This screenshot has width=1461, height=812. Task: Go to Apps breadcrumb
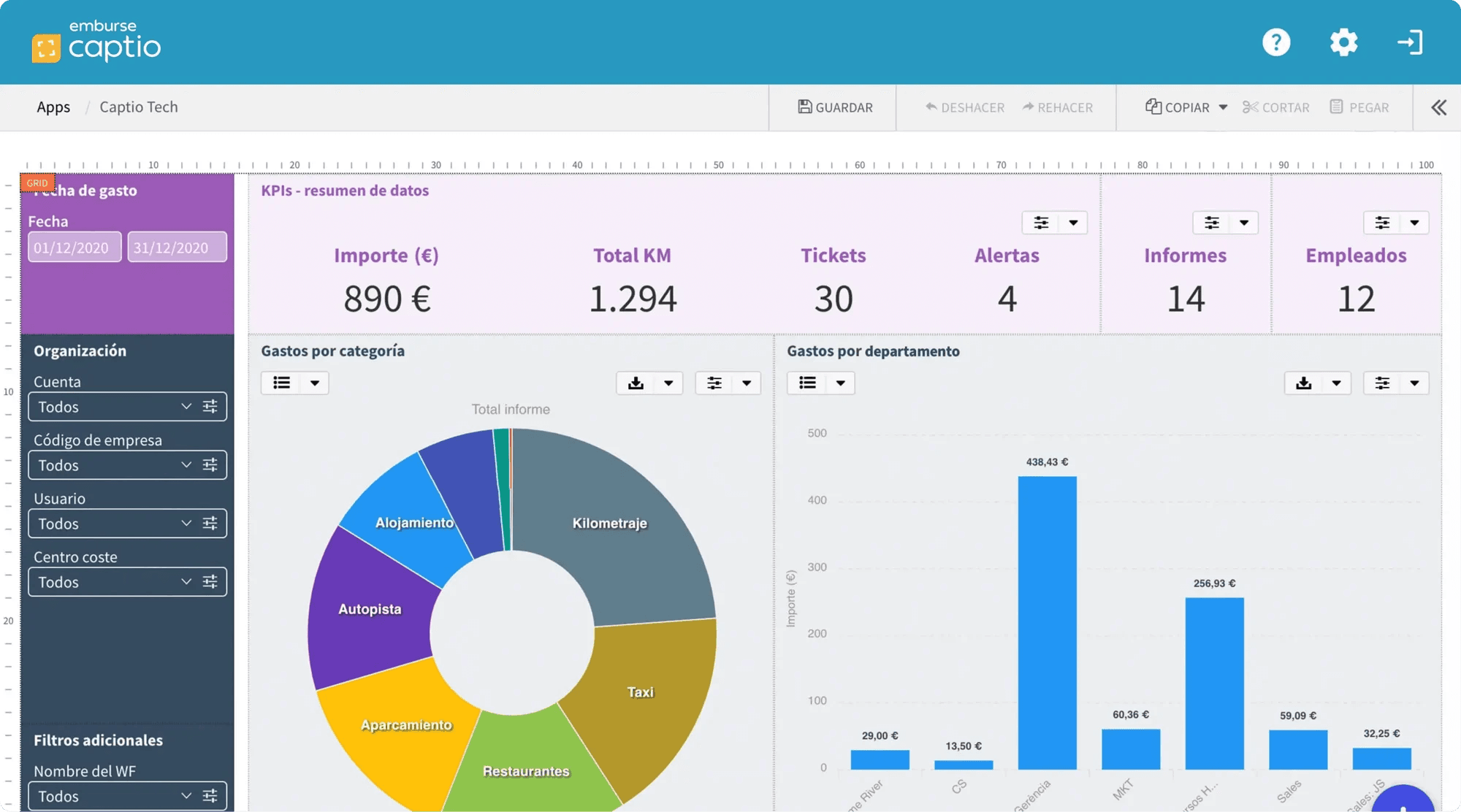pyautogui.click(x=53, y=107)
